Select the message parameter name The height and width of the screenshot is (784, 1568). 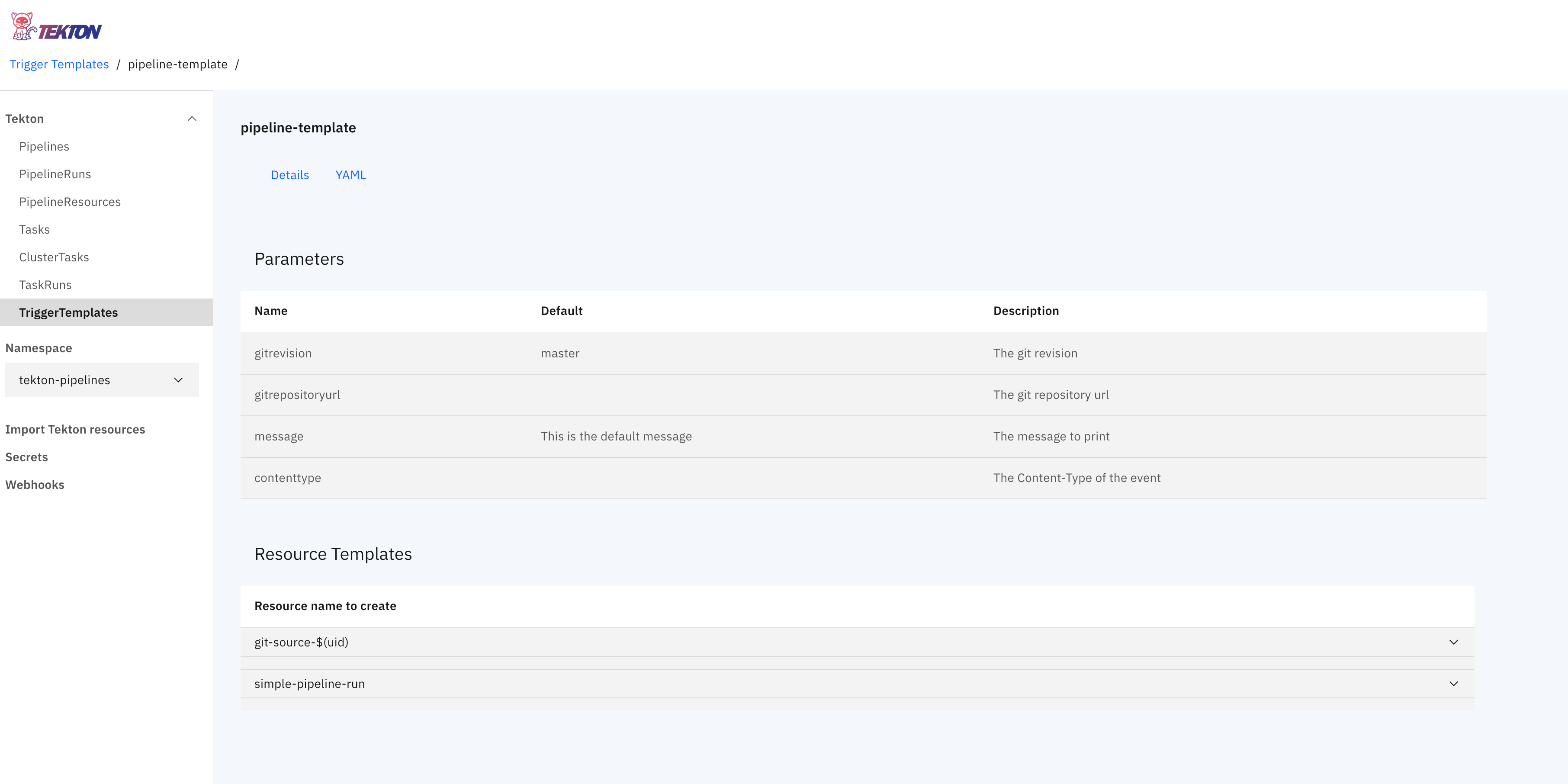pyautogui.click(x=279, y=437)
